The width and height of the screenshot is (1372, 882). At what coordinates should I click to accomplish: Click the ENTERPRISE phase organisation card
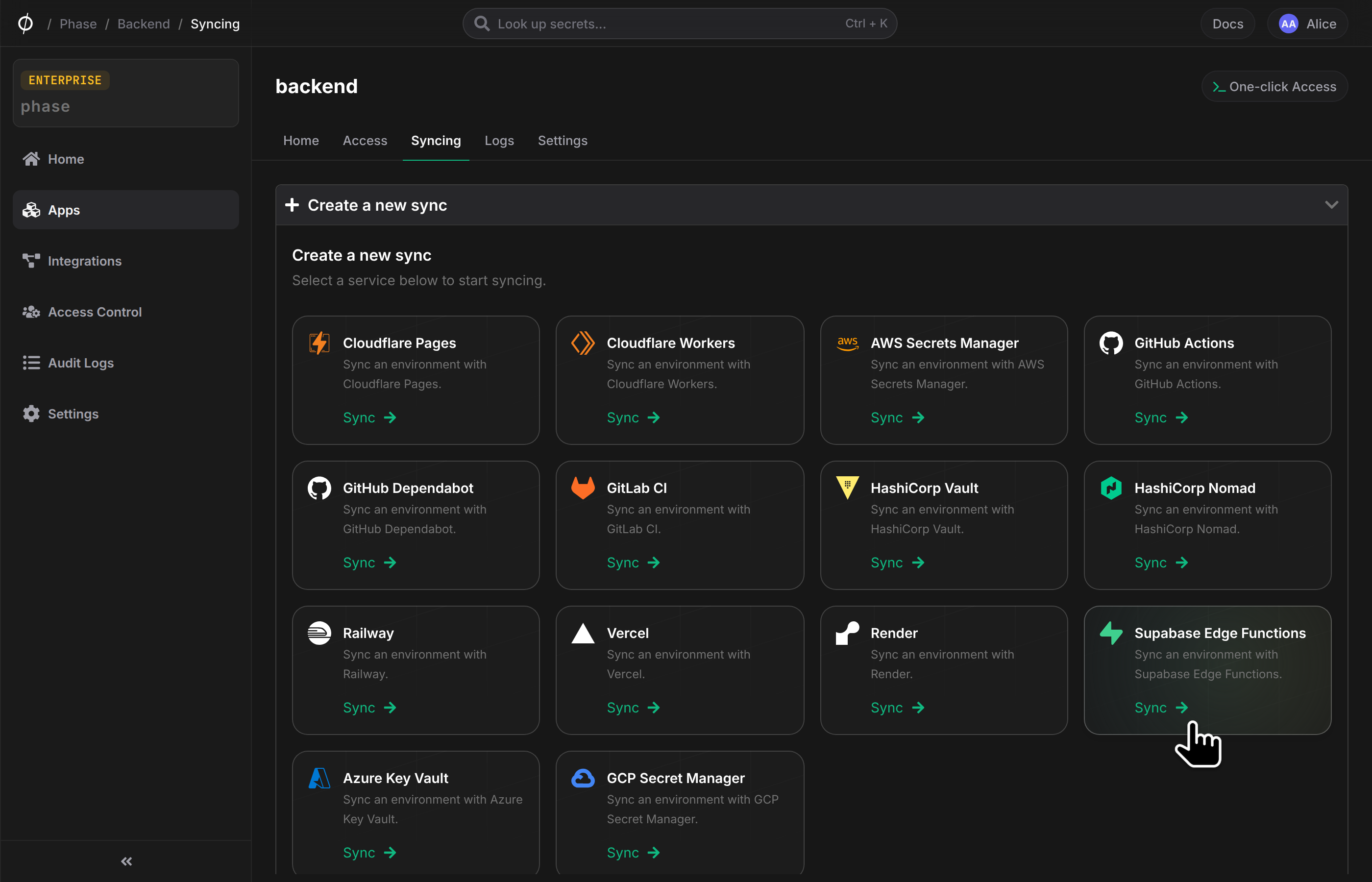point(125,93)
